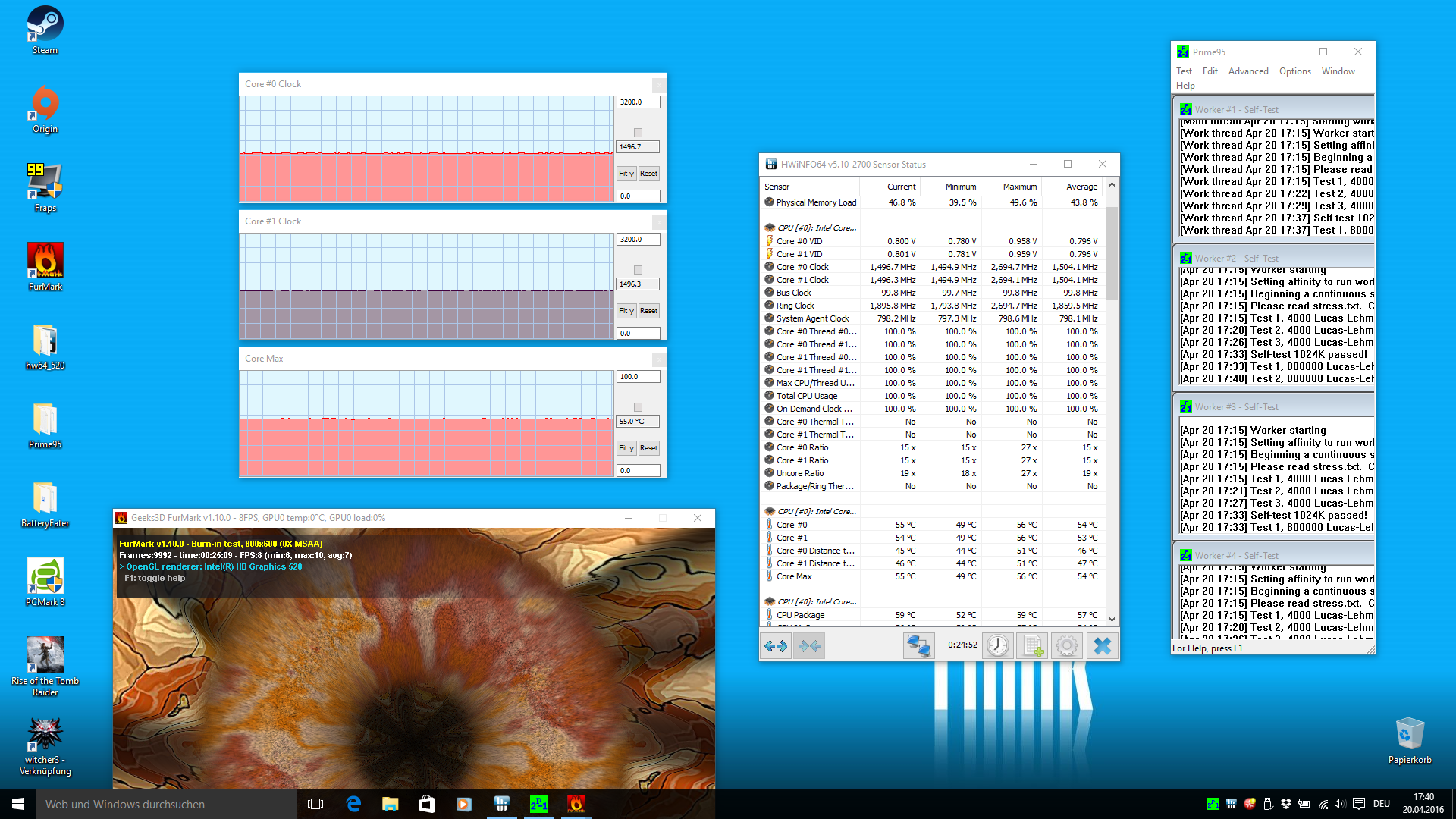Select the PCMark 8 desktop icon
The height and width of the screenshot is (819, 1456).
click(45, 582)
